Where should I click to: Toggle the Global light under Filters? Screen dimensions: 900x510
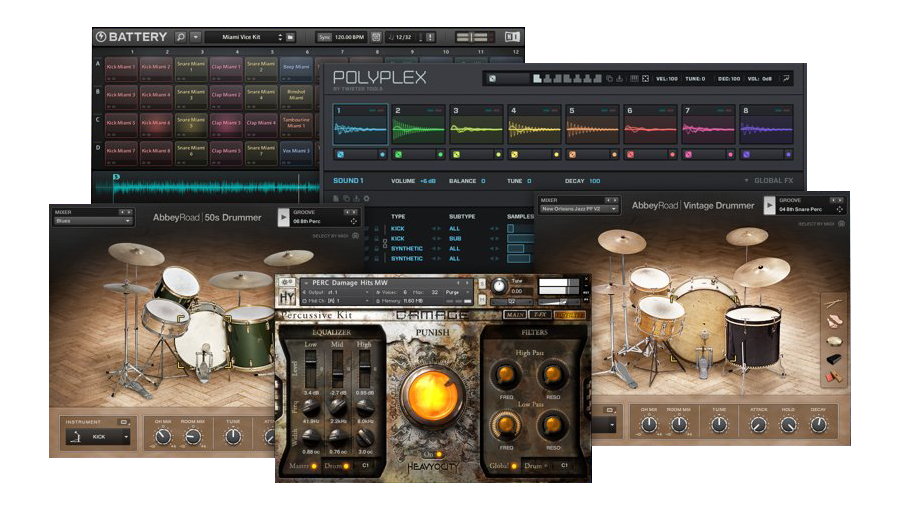(x=514, y=466)
